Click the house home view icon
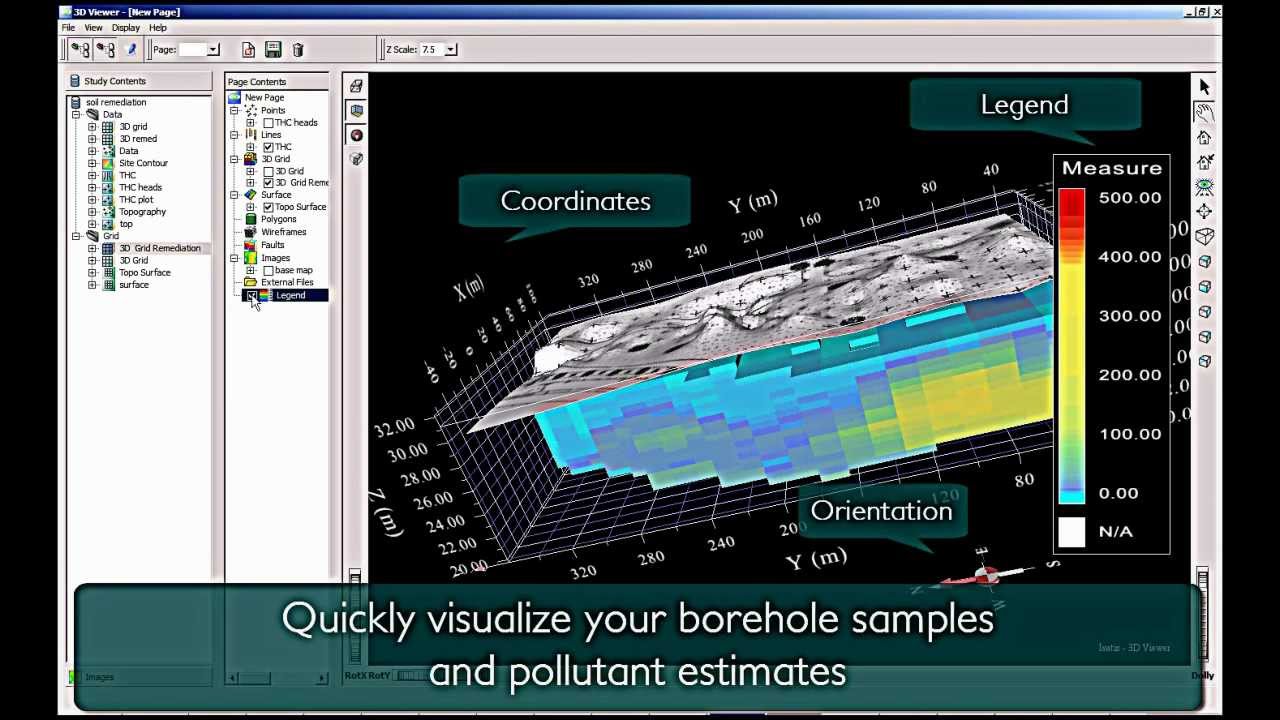Screen dimensions: 1280x720 coord(1204,137)
